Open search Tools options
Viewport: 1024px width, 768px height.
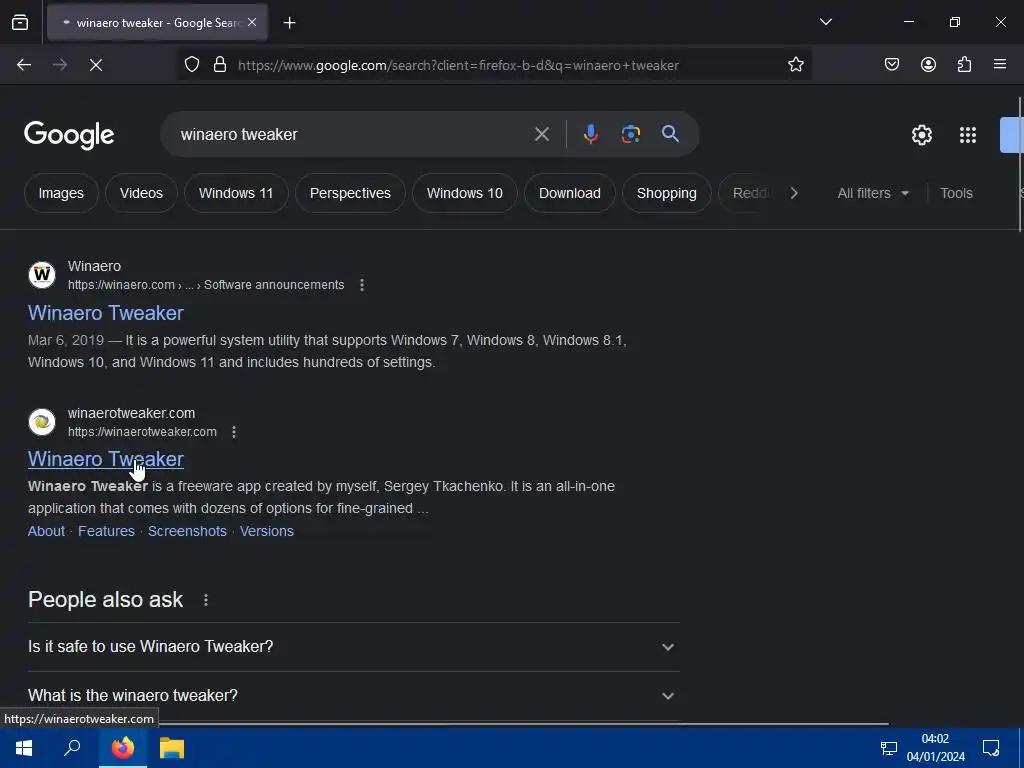click(956, 193)
